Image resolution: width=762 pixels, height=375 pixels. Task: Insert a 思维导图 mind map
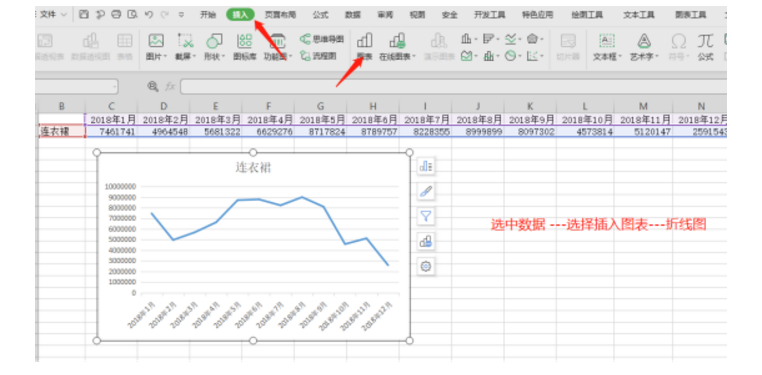coord(322,39)
